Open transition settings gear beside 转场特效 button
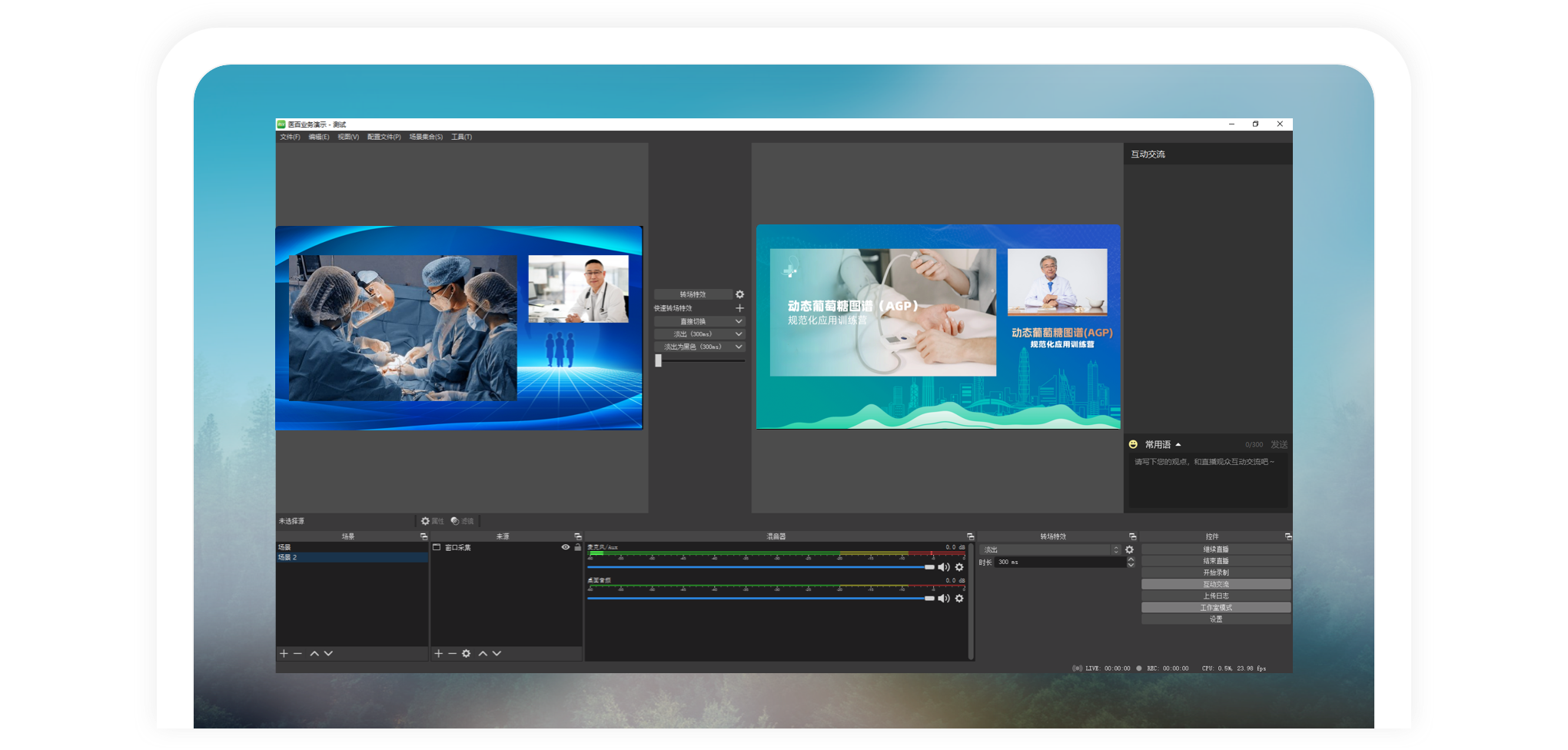 point(739,294)
